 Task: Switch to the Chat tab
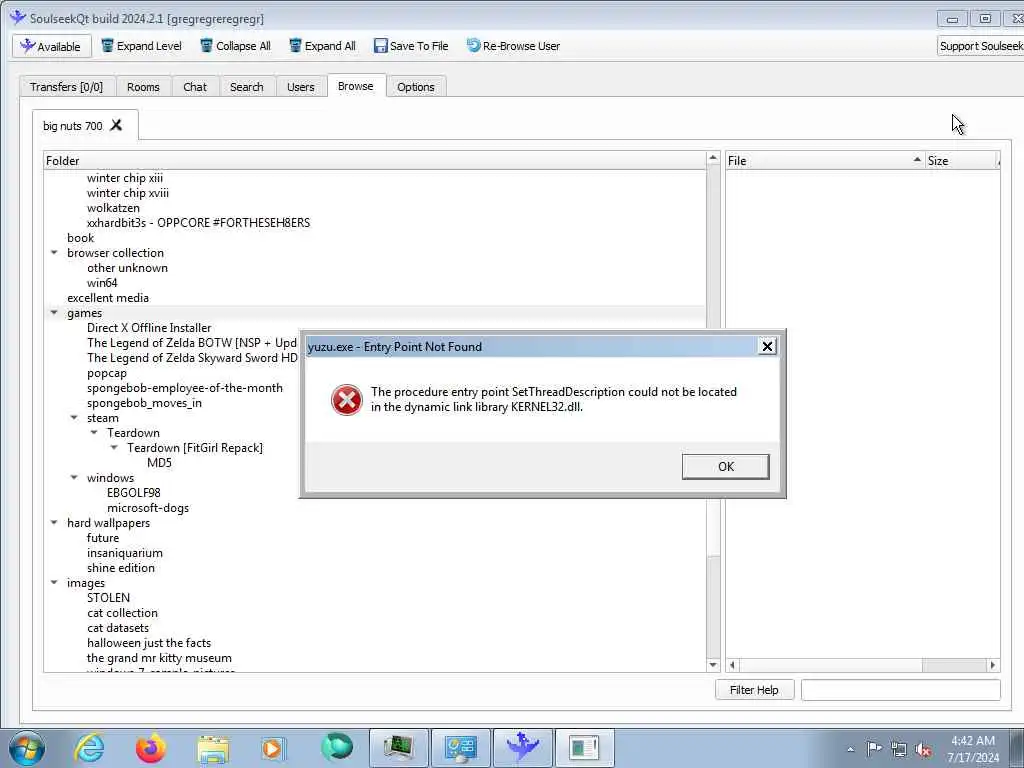(195, 87)
